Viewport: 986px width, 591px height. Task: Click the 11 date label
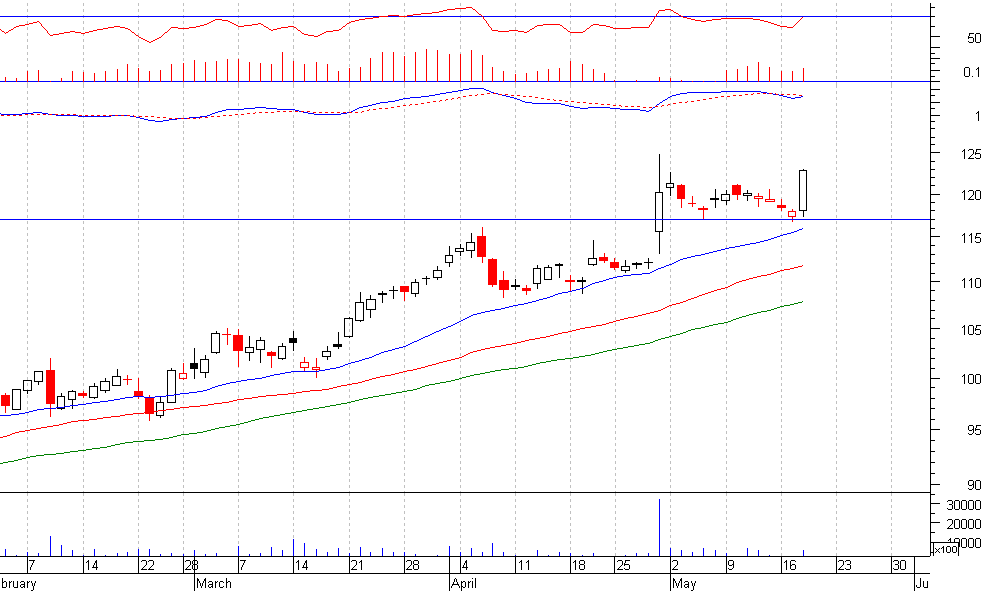click(x=524, y=565)
